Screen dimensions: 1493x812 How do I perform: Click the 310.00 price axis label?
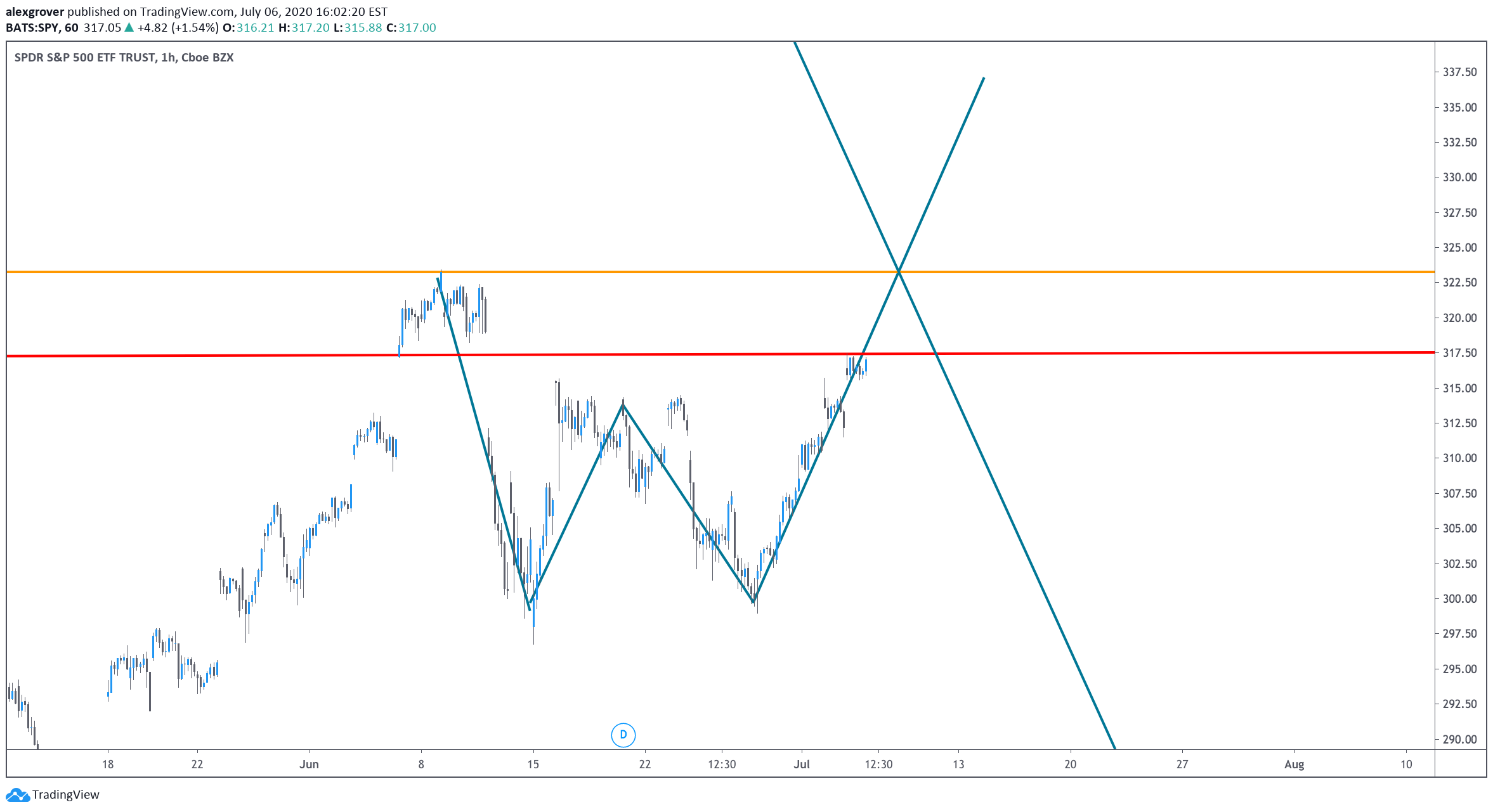coord(1459,458)
